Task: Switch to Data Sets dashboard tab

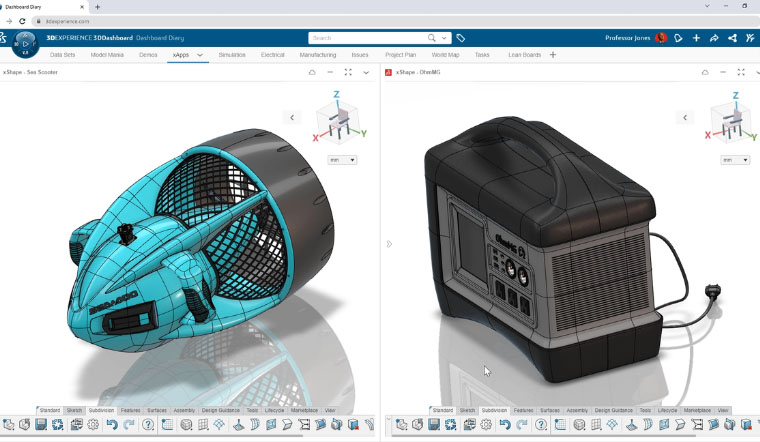Action: (x=63, y=55)
